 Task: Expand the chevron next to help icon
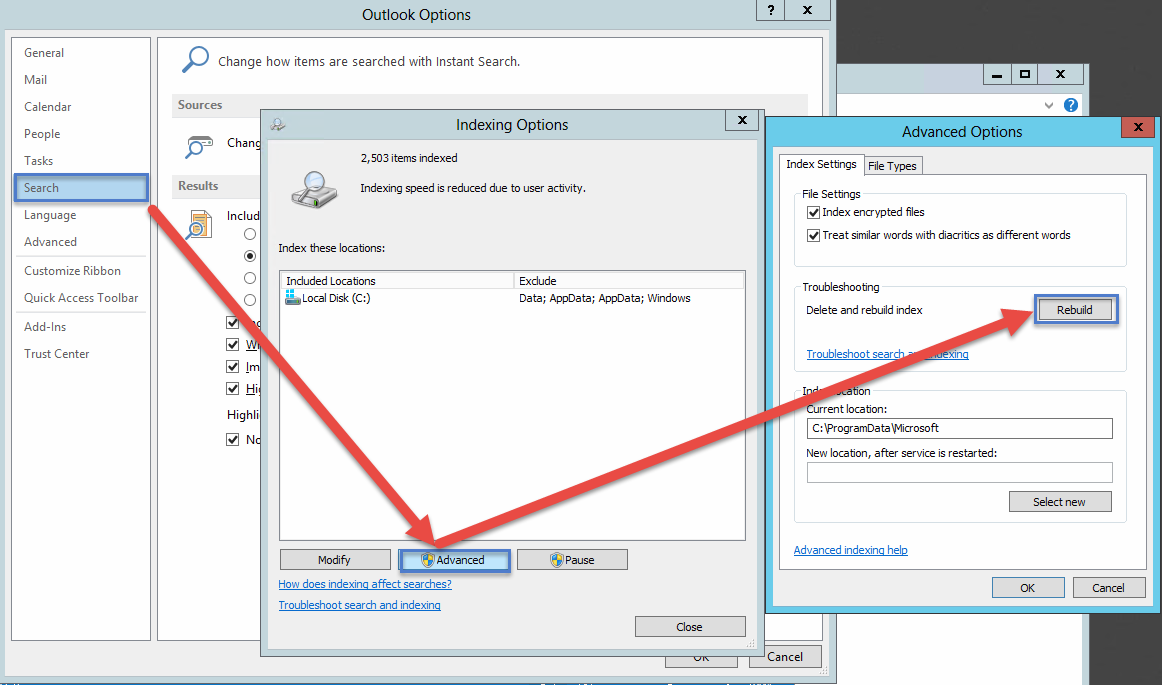click(x=1049, y=105)
